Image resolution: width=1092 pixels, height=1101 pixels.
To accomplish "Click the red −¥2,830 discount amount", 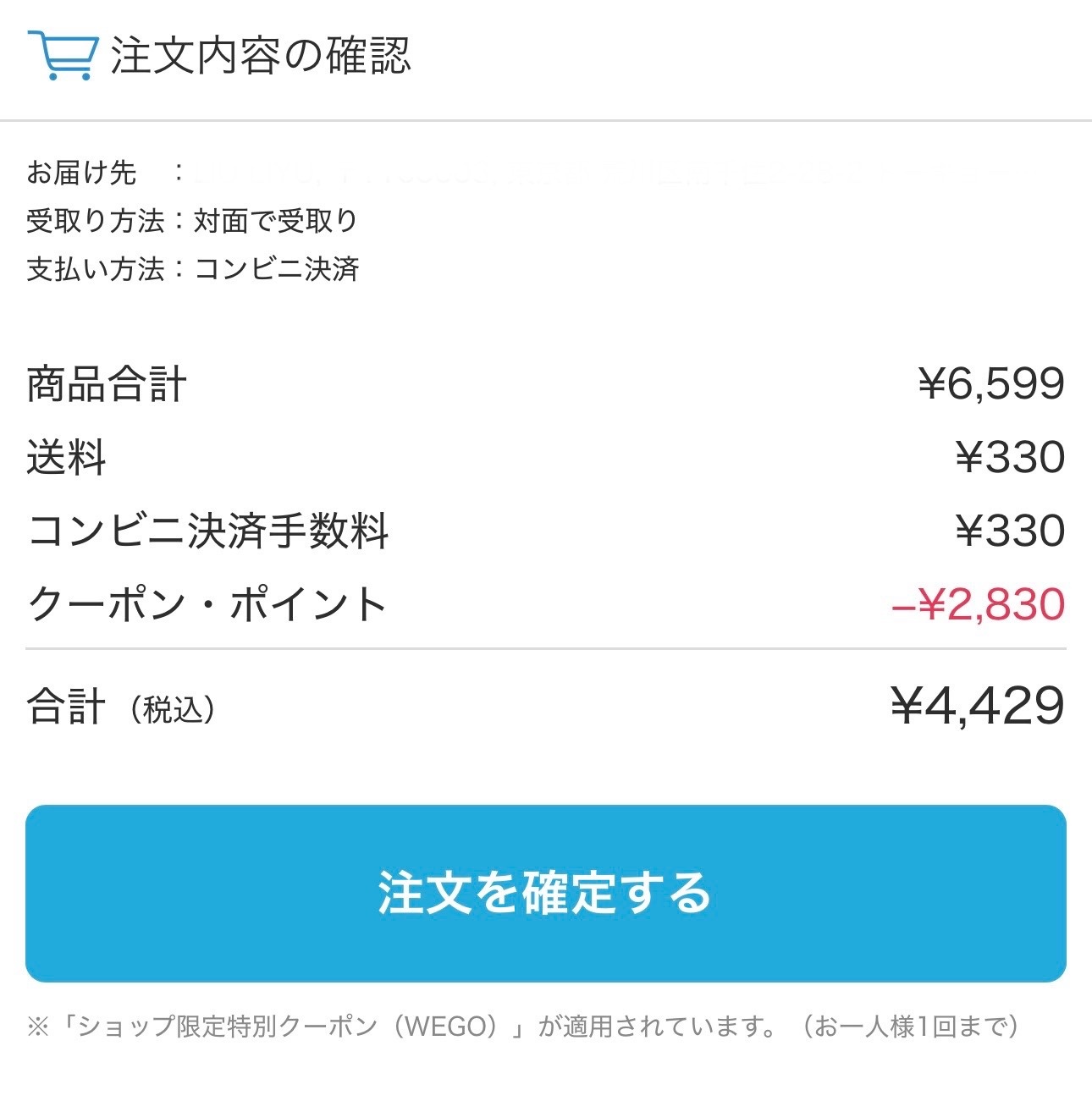I will coord(979,604).
